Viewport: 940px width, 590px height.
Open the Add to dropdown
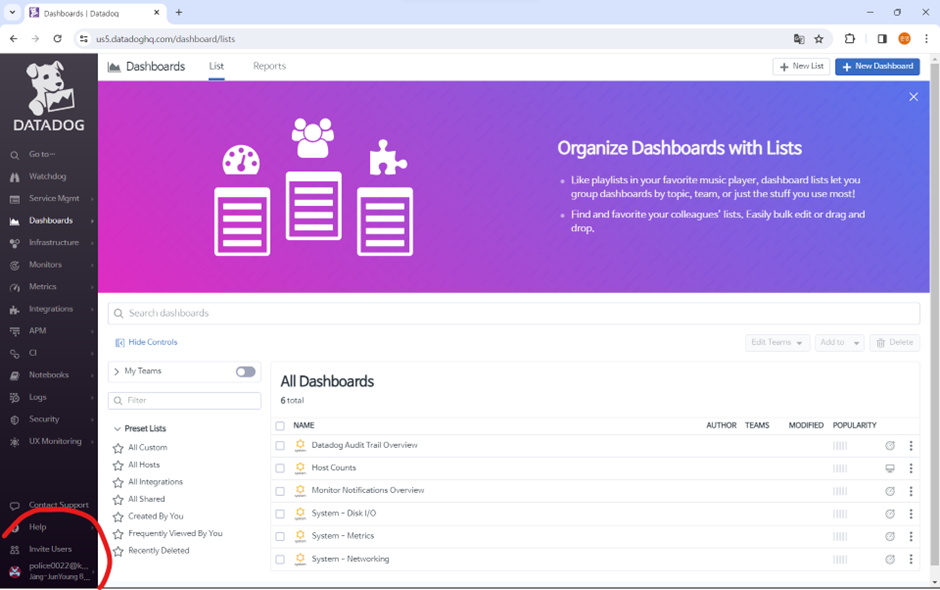[839, 342]
